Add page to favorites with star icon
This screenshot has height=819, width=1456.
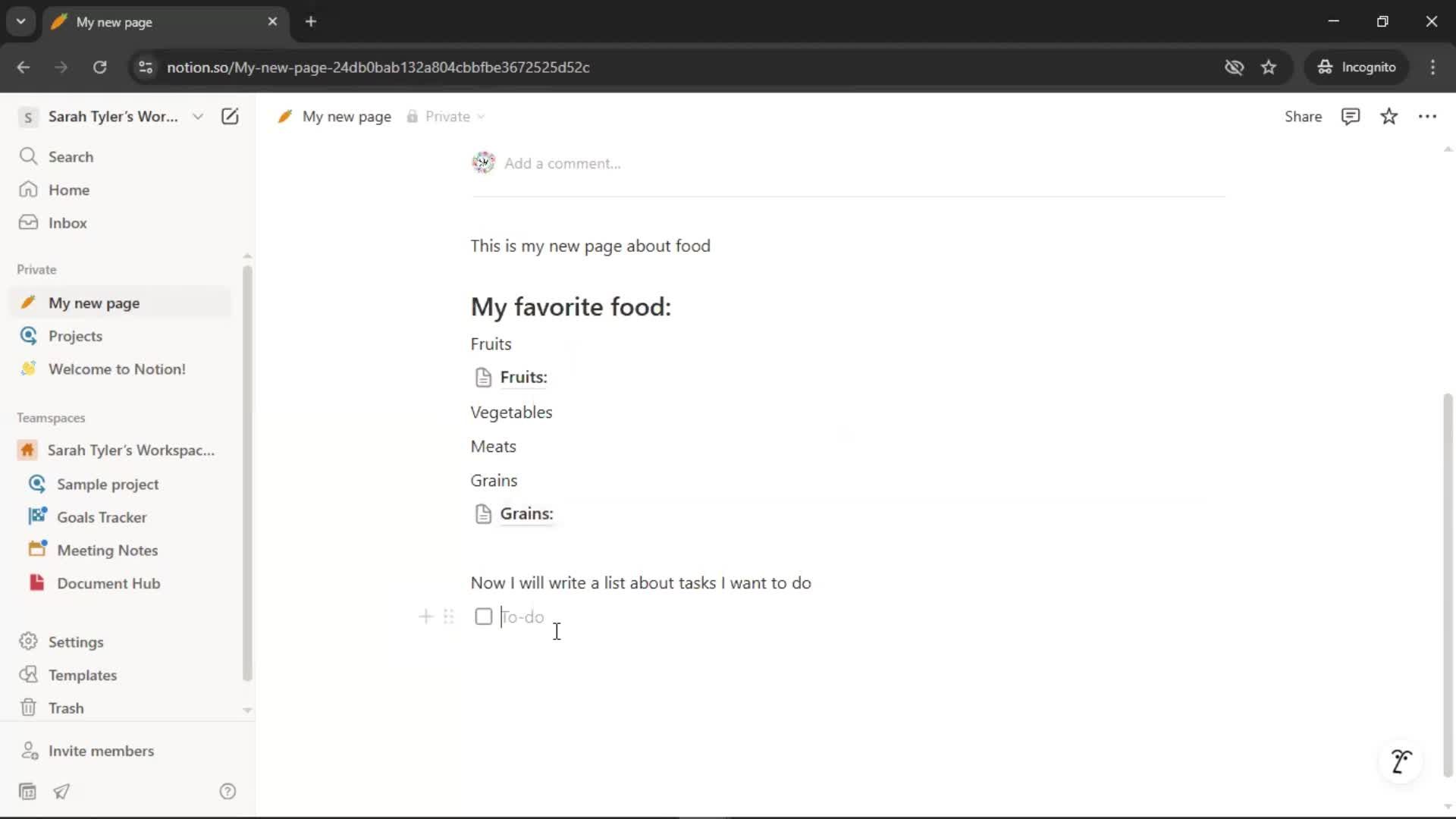tap(1389, 116)
